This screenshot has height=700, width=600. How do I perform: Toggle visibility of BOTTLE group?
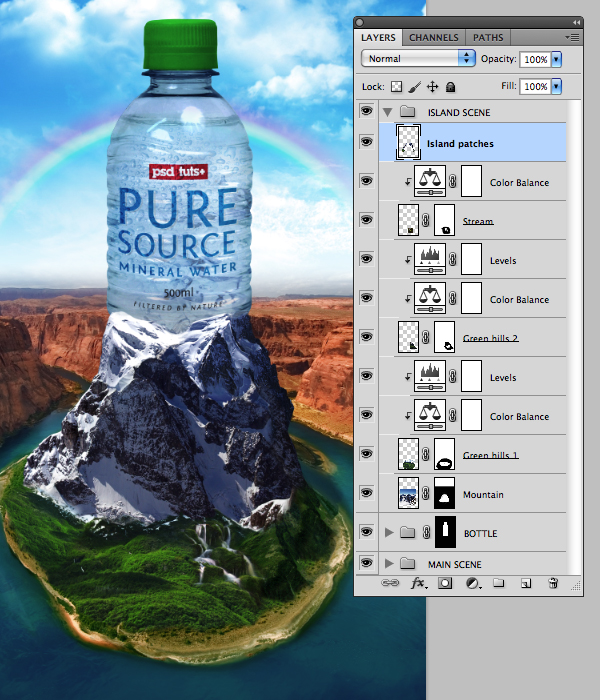tap(367, 532)
